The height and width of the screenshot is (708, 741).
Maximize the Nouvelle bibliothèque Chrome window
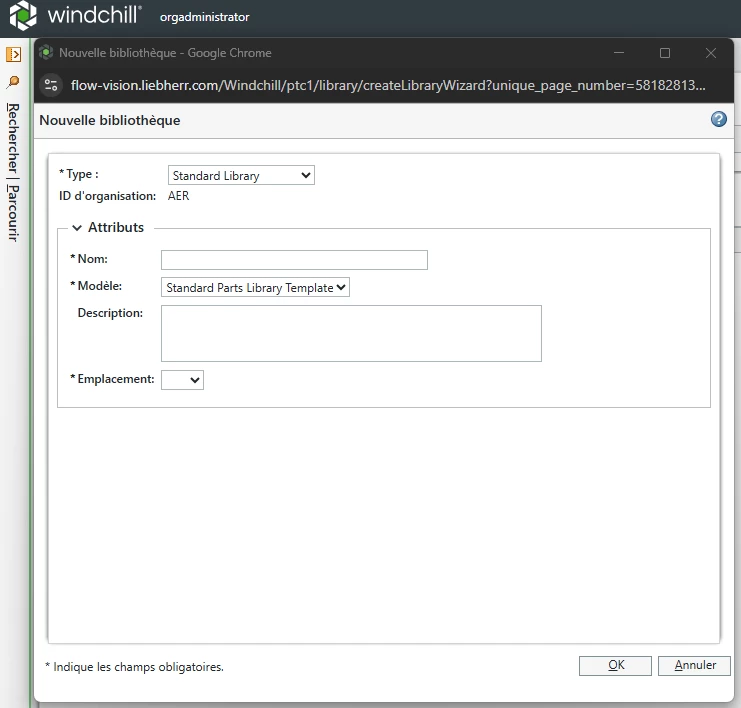[x=665, y=53]
